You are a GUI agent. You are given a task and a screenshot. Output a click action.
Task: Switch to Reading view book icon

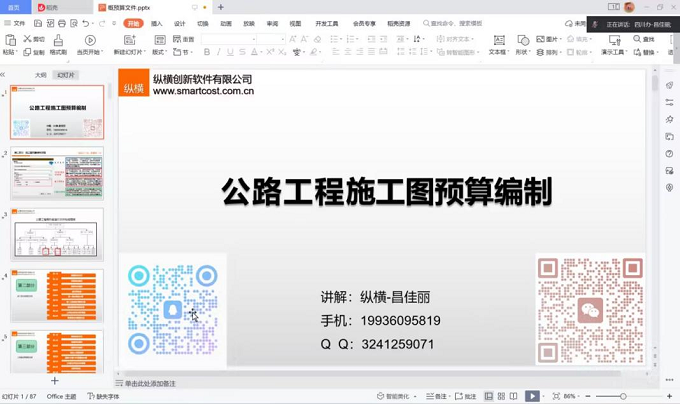click(x=513, y=396)
